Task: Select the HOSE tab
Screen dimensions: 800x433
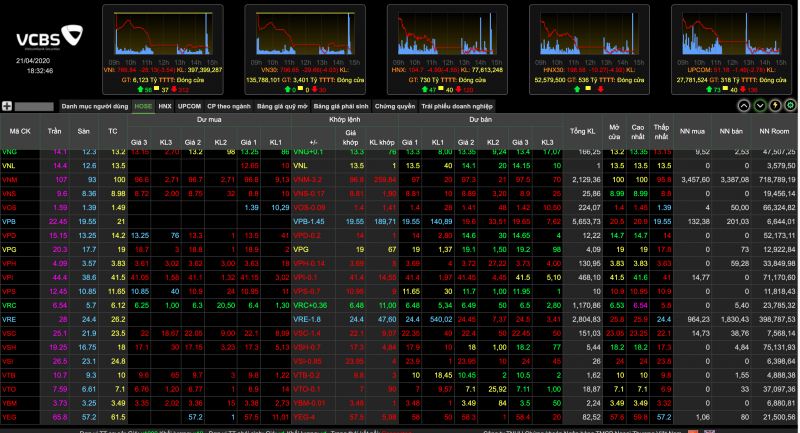Action: tap(143, 106)
